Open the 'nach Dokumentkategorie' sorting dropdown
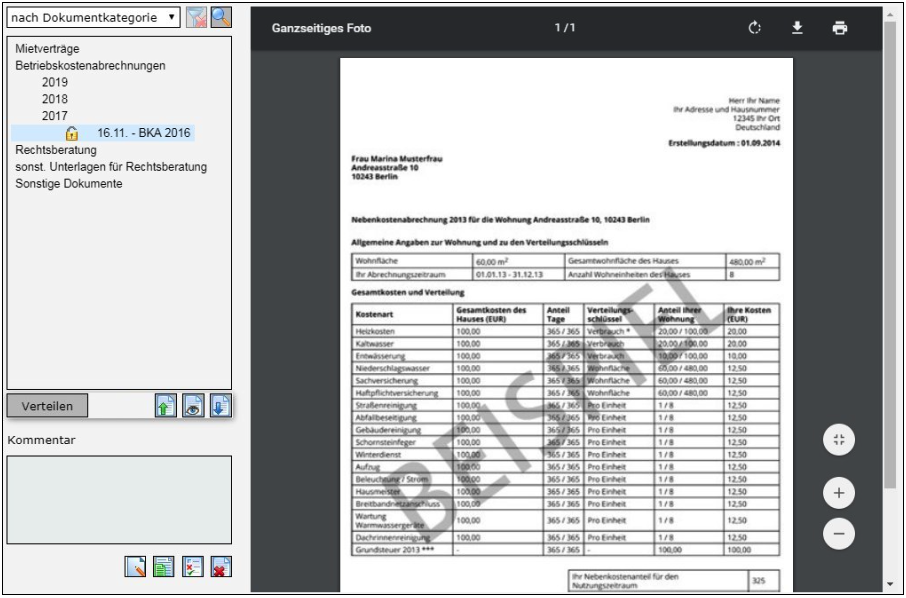 point(93,17)
